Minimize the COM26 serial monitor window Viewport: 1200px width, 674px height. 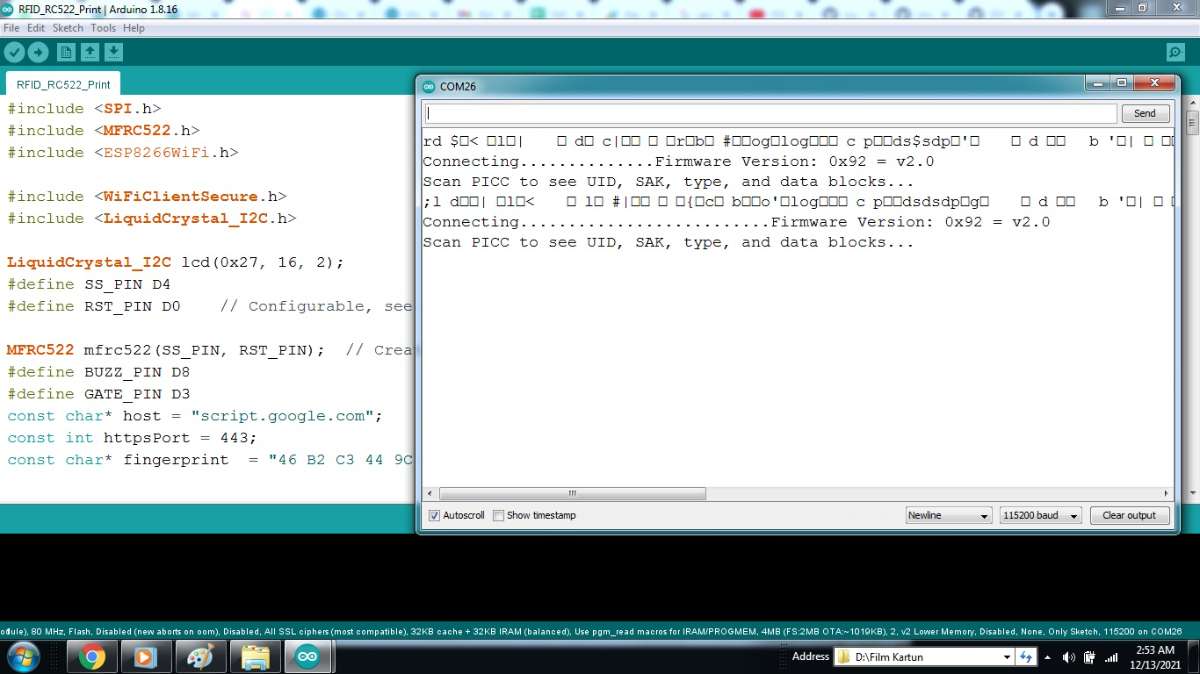point(1099,84)
